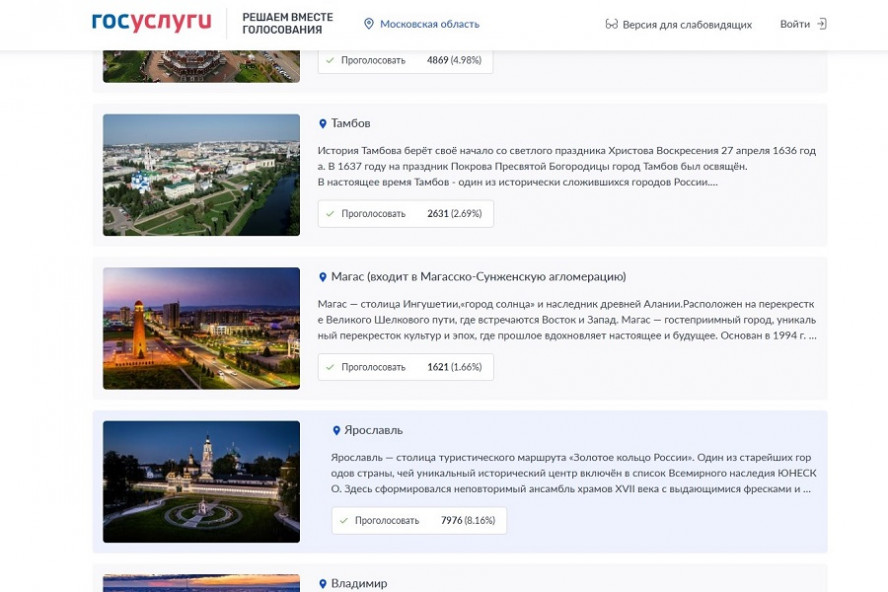Select the 7976 (8.16%) vote count
Viewport: 888px width, 592px height.
[x=468, y=521]
